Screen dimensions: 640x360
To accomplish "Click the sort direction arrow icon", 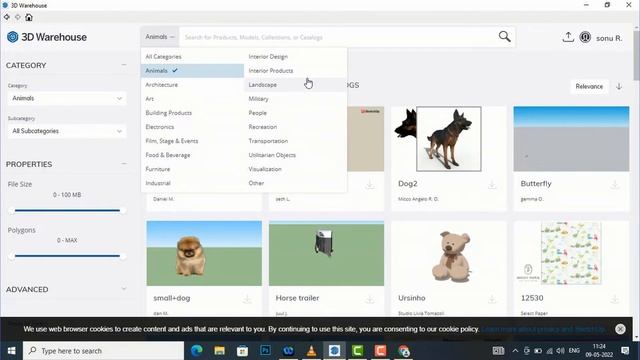I will [x=619, y=87].
